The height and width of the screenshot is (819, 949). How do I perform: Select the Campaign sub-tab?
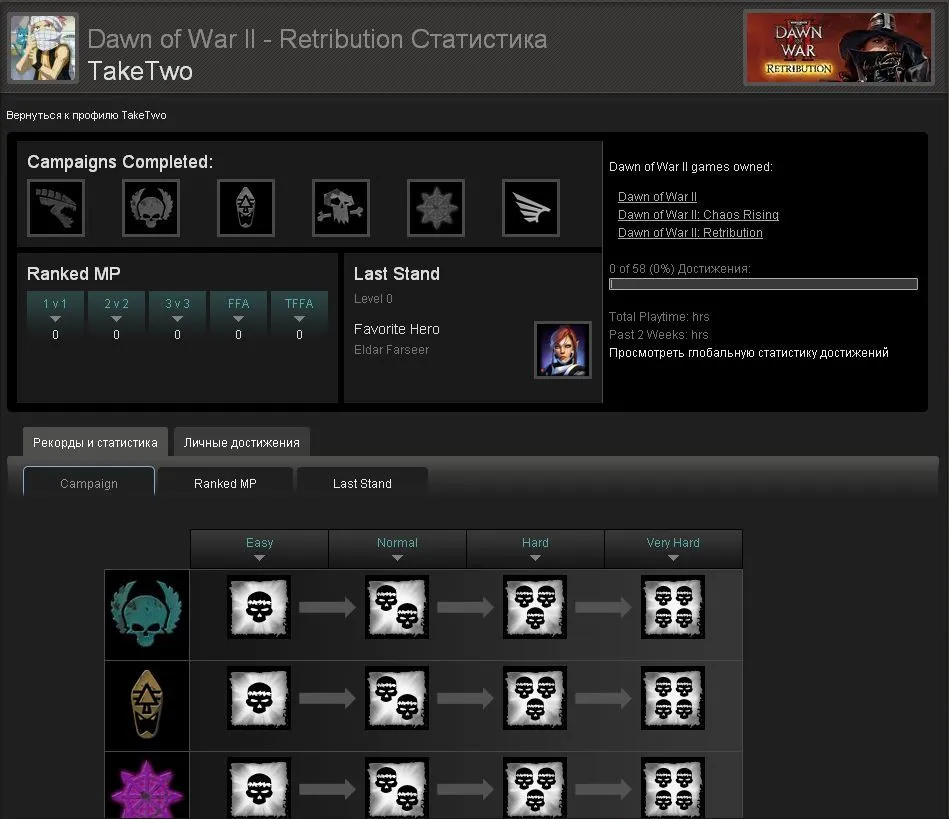[x=89, y=483]
